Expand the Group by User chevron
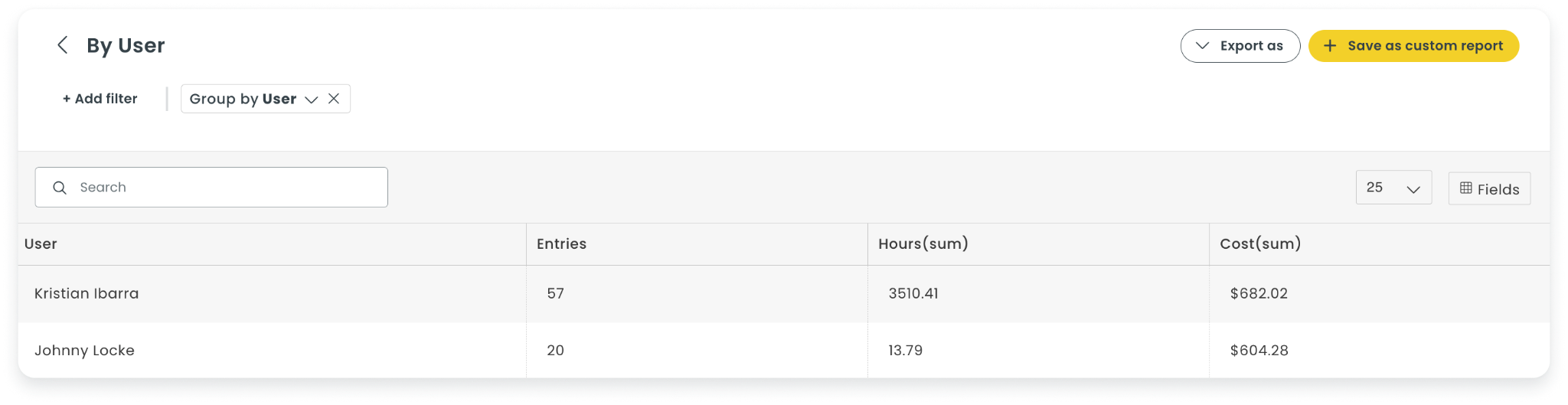Screen dimensions: 1568x405 click(311, 100)
